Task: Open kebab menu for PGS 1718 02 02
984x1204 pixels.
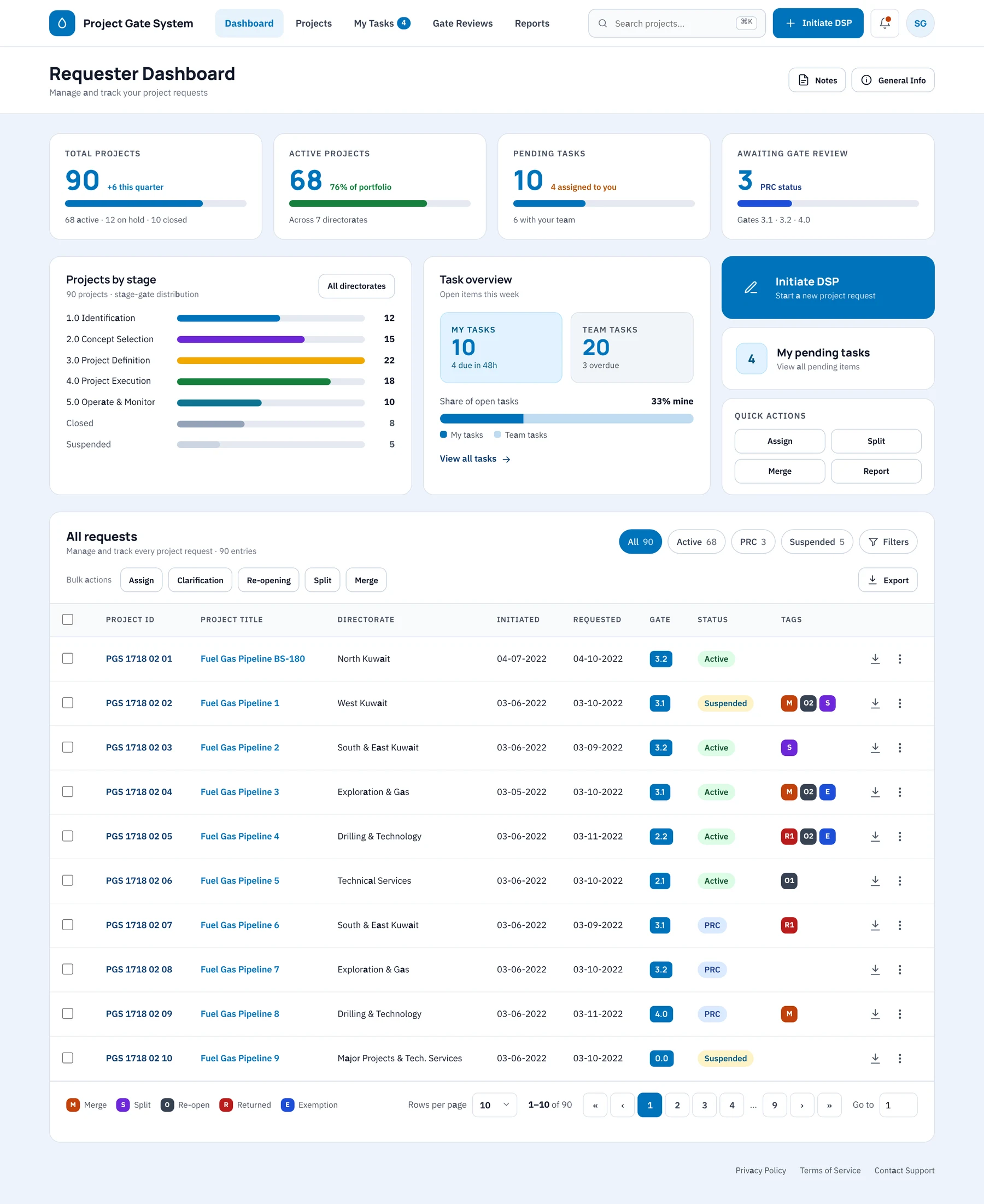Action: (x=900, y=703)
